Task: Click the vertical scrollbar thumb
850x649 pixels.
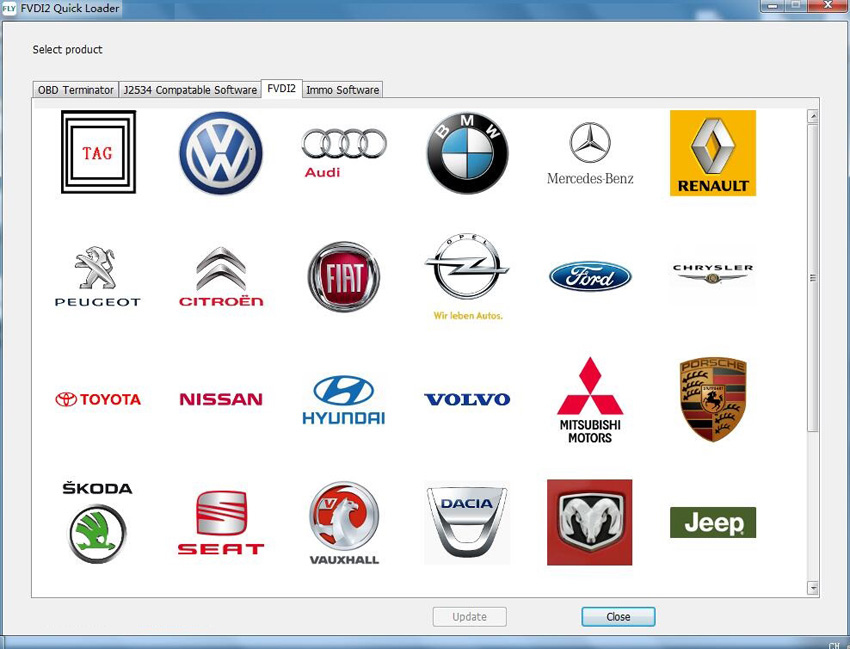Action: click(x=813, y=278)
